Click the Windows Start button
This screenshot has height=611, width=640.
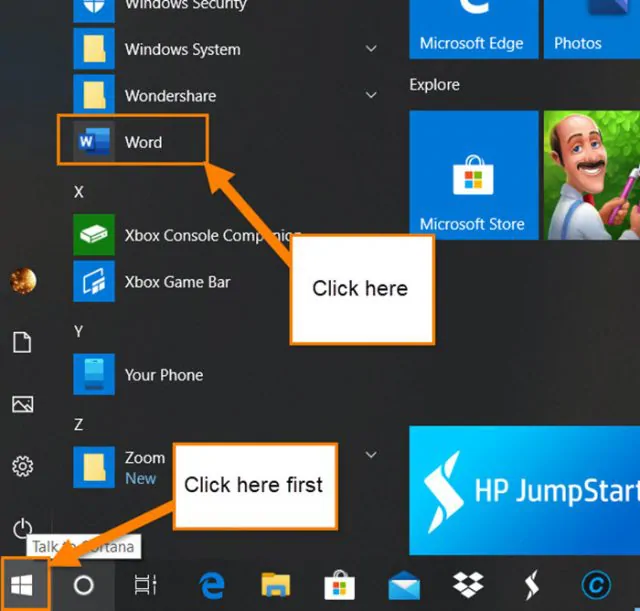pyautogui.click(x=22, y=585)
